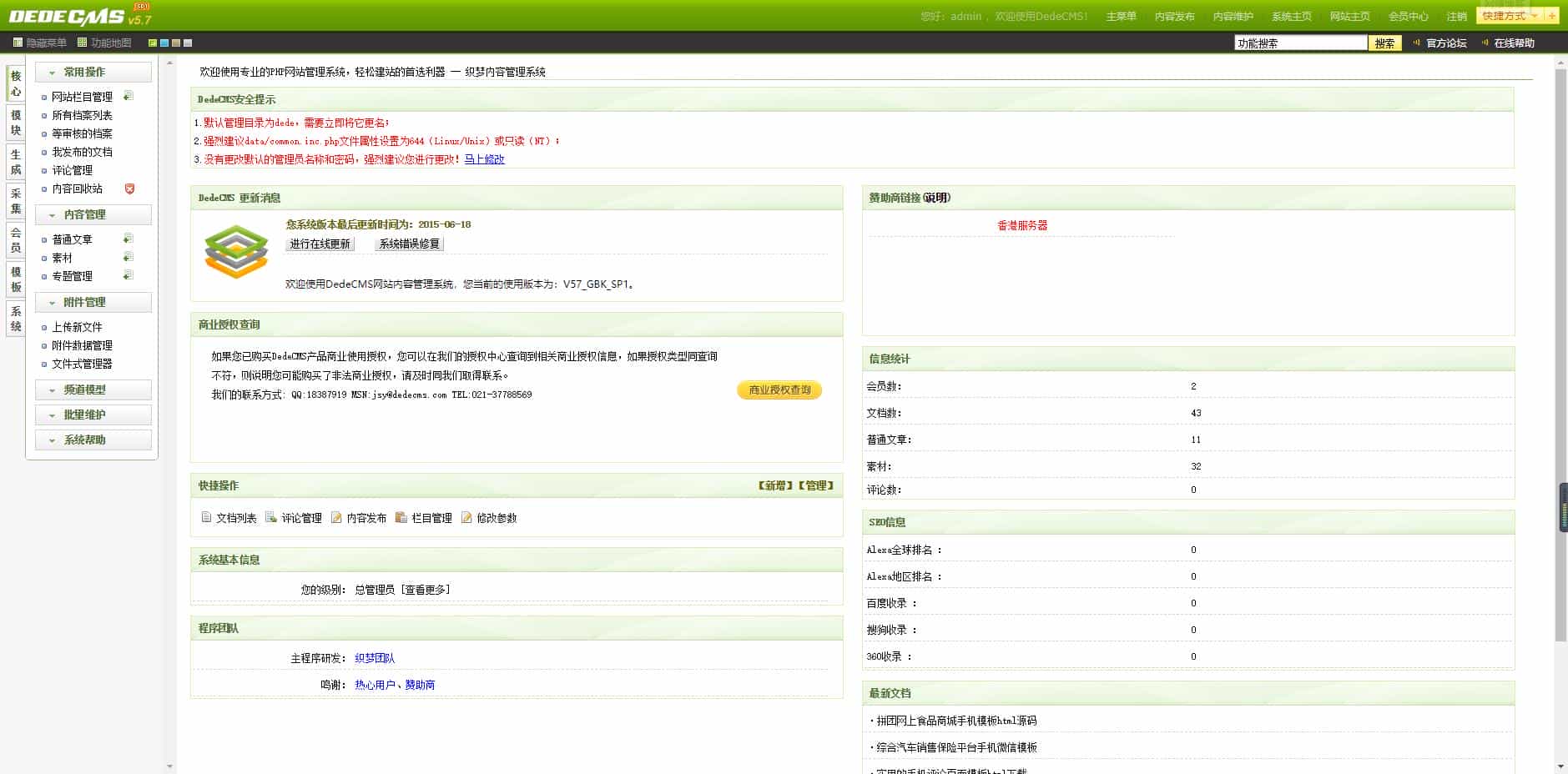Expand the 批量维护 section
This screenshot has width=1568, height=774.
(x=93, y=415)
